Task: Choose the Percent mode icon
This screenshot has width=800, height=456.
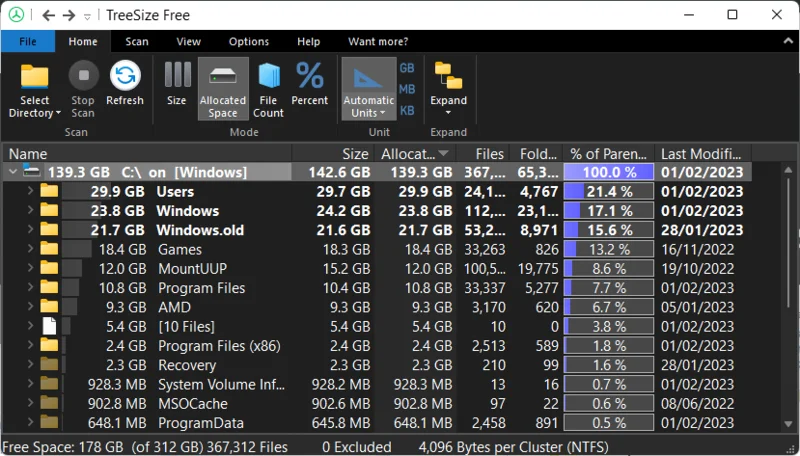Action: [x=310, y=78]
